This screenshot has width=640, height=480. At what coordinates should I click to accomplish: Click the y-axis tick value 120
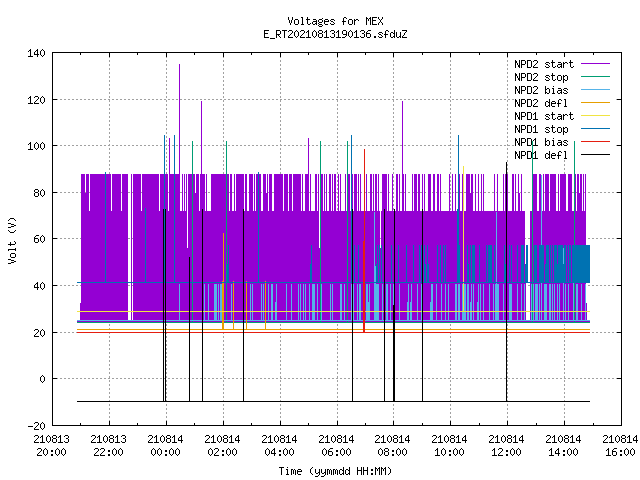(x=36, y=100)
